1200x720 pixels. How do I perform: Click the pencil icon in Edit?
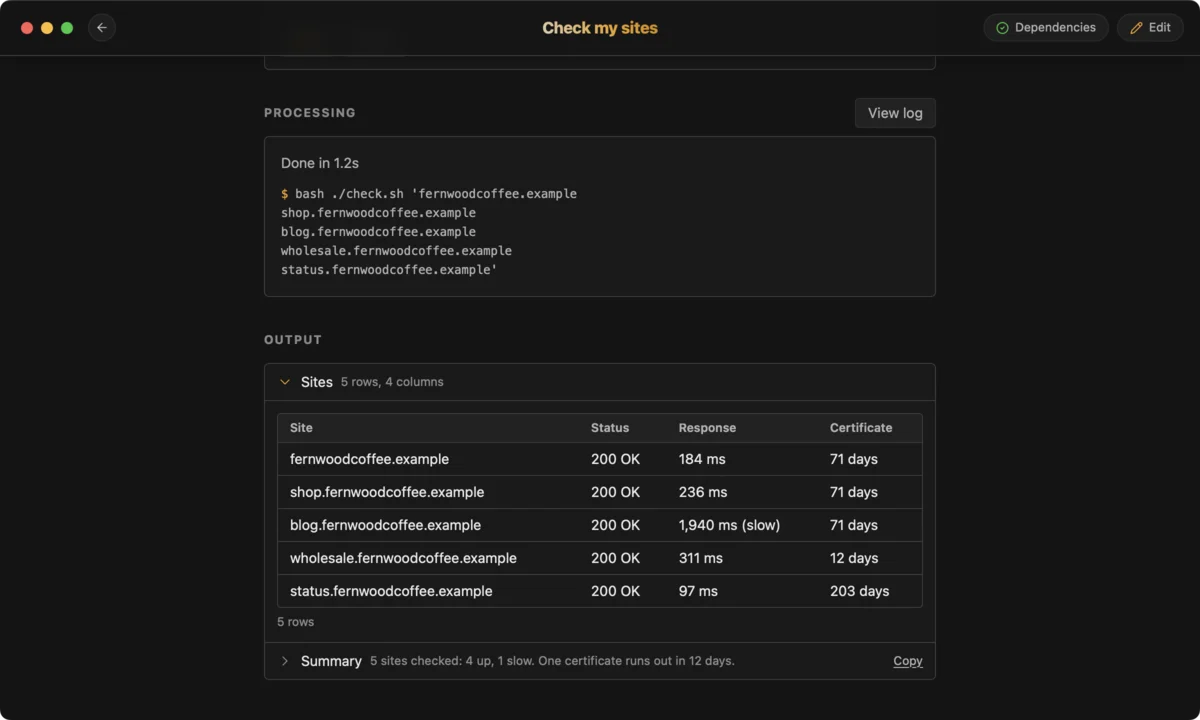pyautogui.click(x=1136, y=28)
